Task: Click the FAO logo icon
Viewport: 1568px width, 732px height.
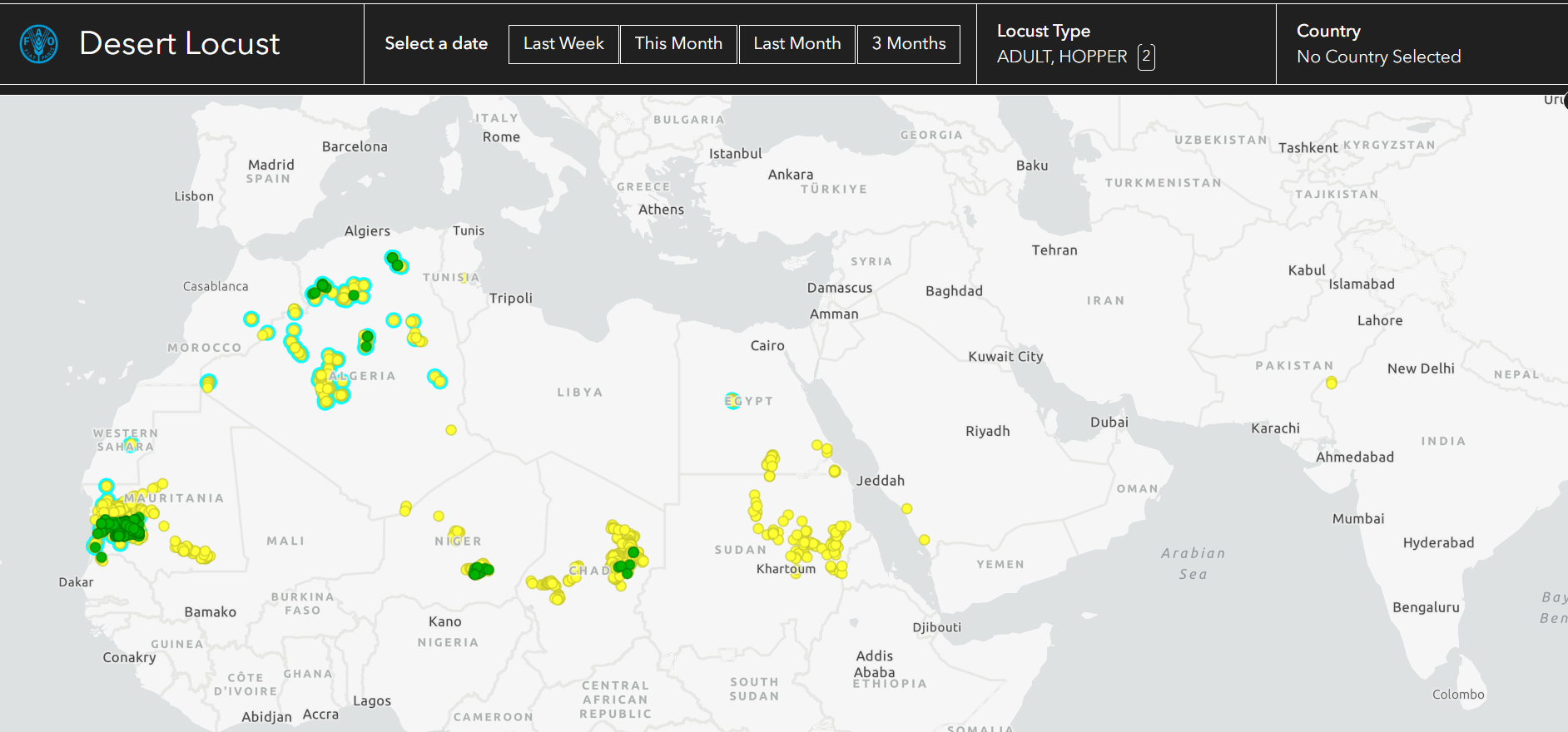Action: pos(38,44)
